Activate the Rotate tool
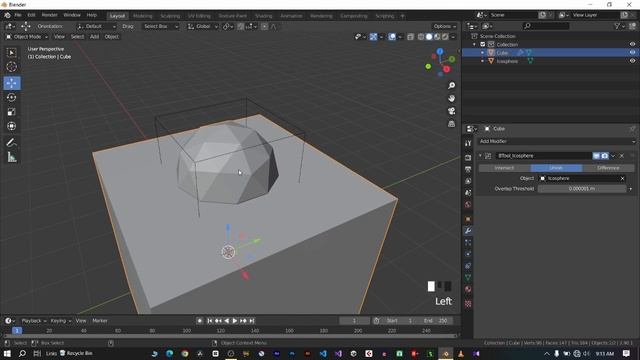The width and height of the screenshot is (640, 360). pyautogui.click(x=11, y=97)
